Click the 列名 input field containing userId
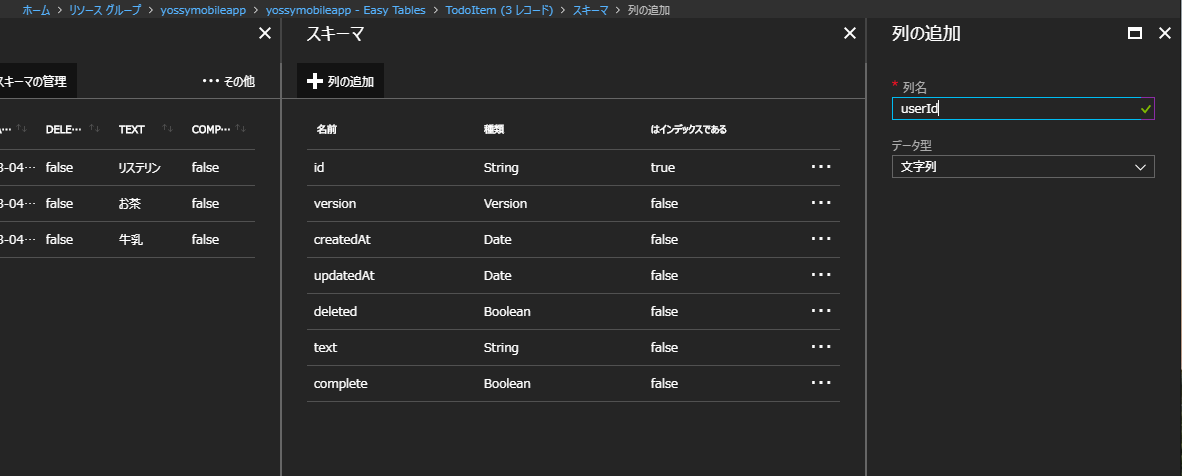 tap(1022, 109)
